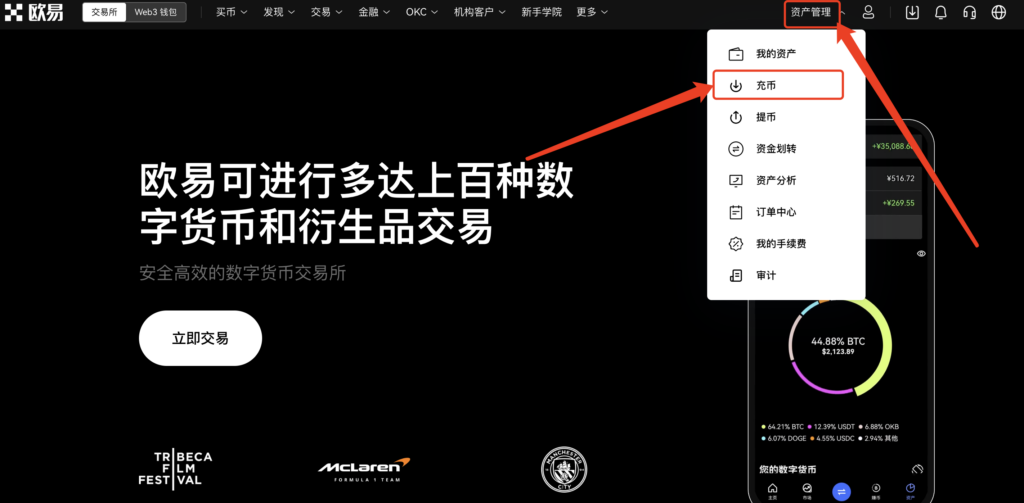Tap home icon in phone mockup
This screenshot has width=1024, height=503.
(773, 490)
